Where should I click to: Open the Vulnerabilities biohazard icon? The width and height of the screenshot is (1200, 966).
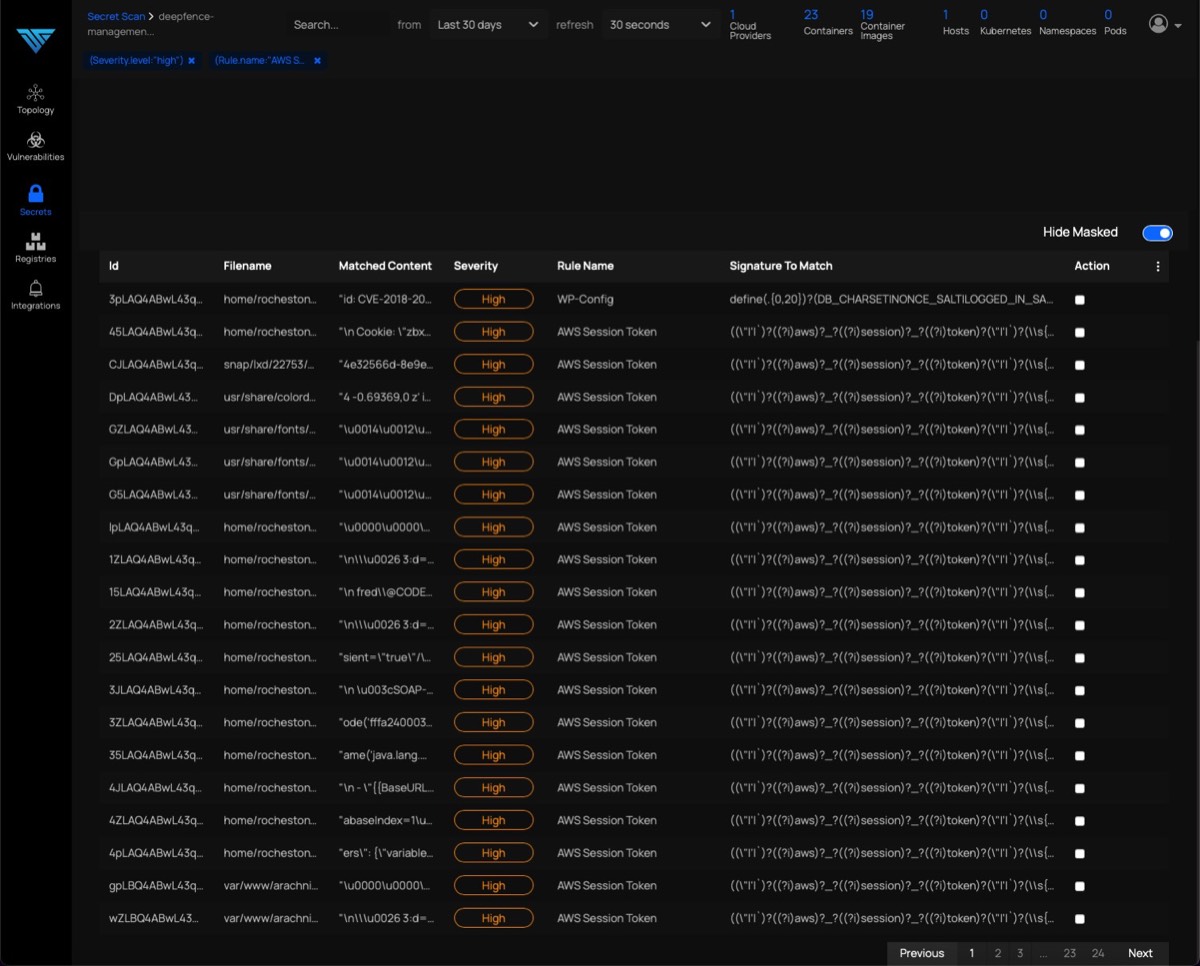pyautogui.click(x=35, y=140)
